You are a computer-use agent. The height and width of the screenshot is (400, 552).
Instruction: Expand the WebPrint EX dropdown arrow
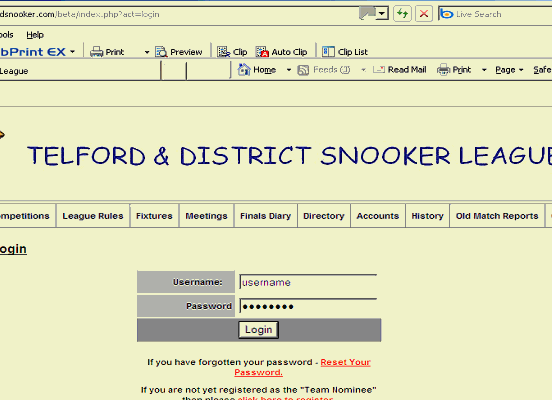72,52
